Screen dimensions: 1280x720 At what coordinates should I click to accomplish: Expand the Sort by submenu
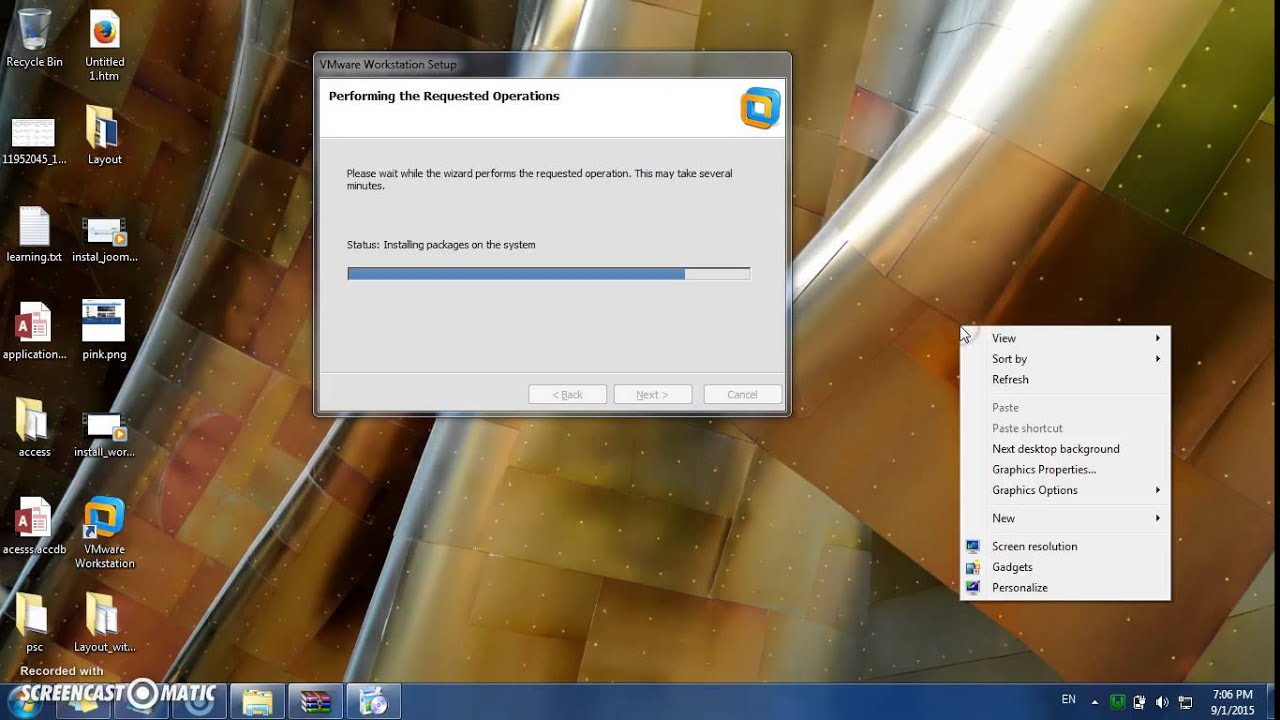(x=1065, y=359)
